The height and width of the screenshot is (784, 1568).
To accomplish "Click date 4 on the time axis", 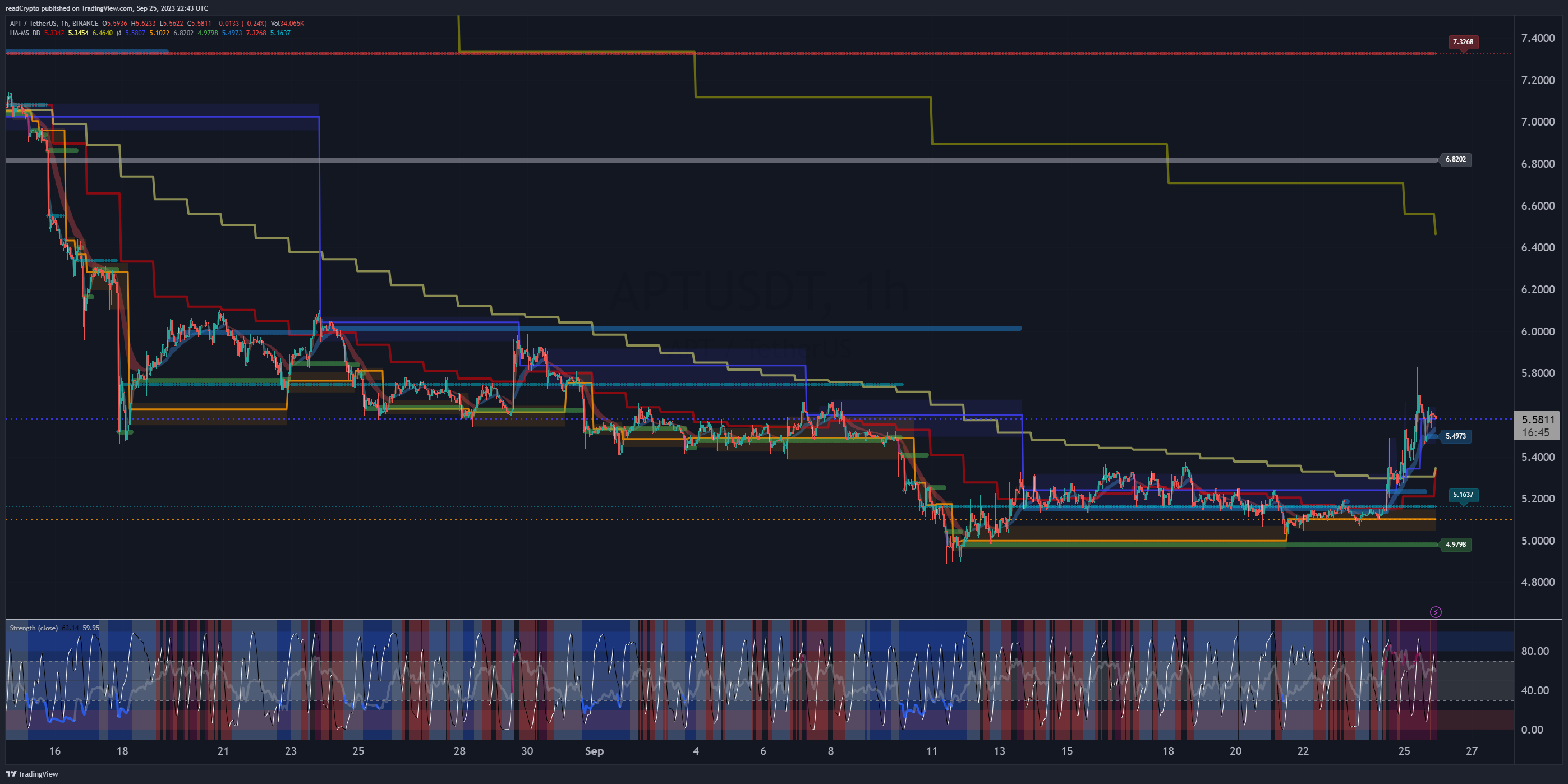I will pos(696,751).
